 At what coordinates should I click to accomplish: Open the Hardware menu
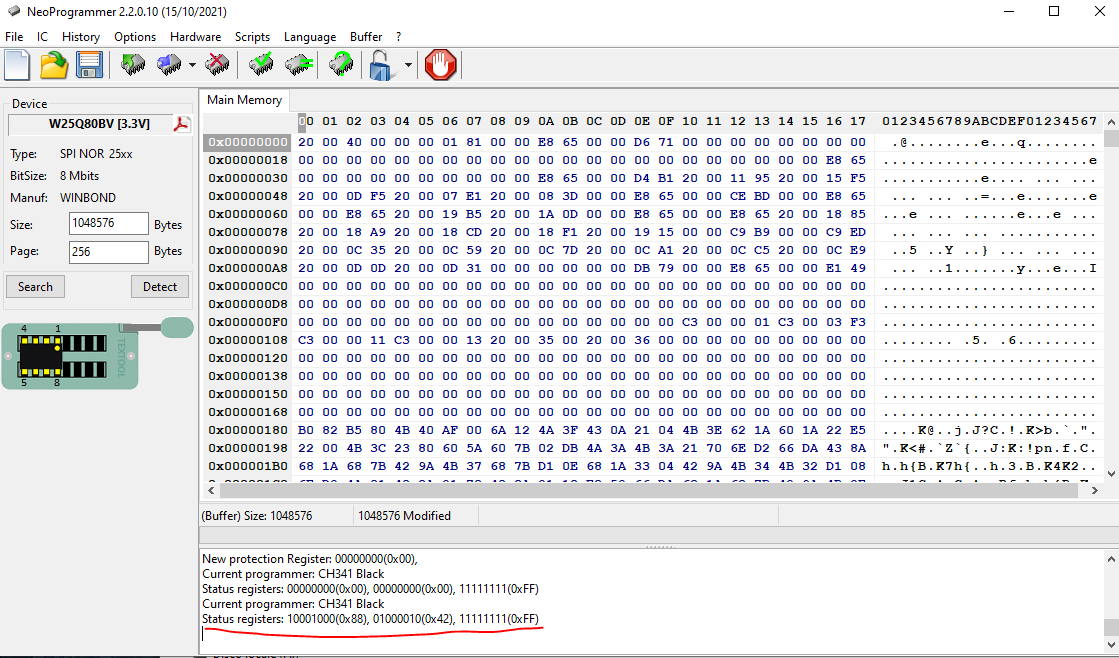point(195,36)
